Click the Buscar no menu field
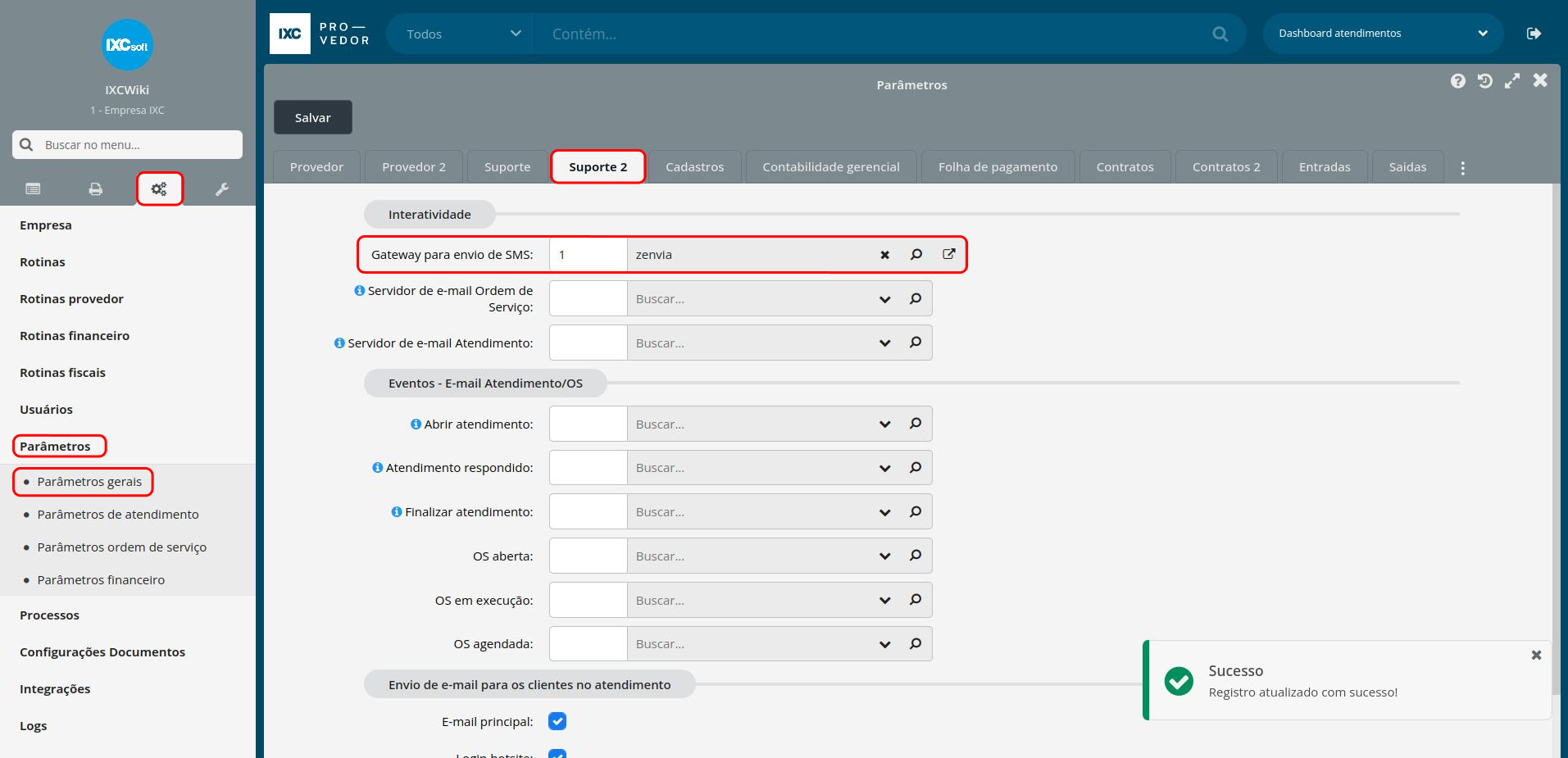The height and width of the screenshot is (758, 1568). tap(127, 144)
